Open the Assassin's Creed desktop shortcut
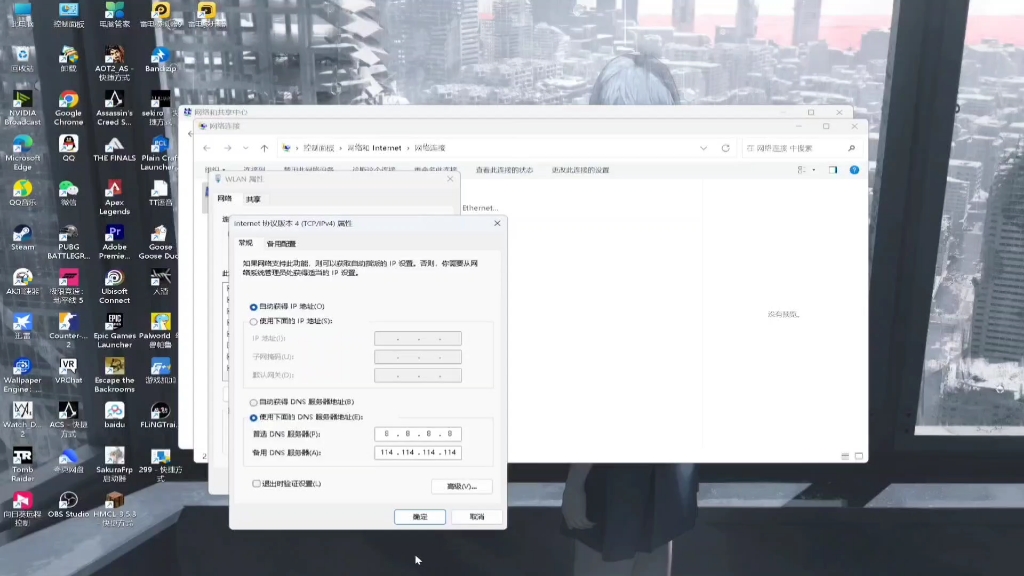Viewport: 1024px width, 576px height. [114, 108]
